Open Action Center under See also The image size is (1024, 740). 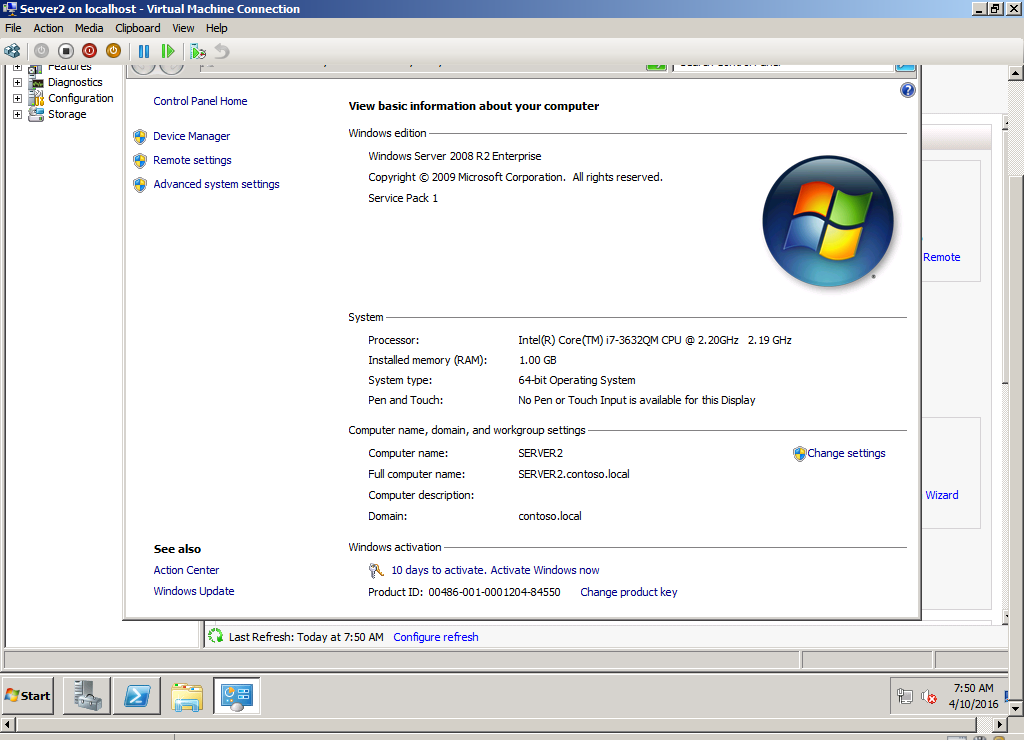tap(186, 570)
